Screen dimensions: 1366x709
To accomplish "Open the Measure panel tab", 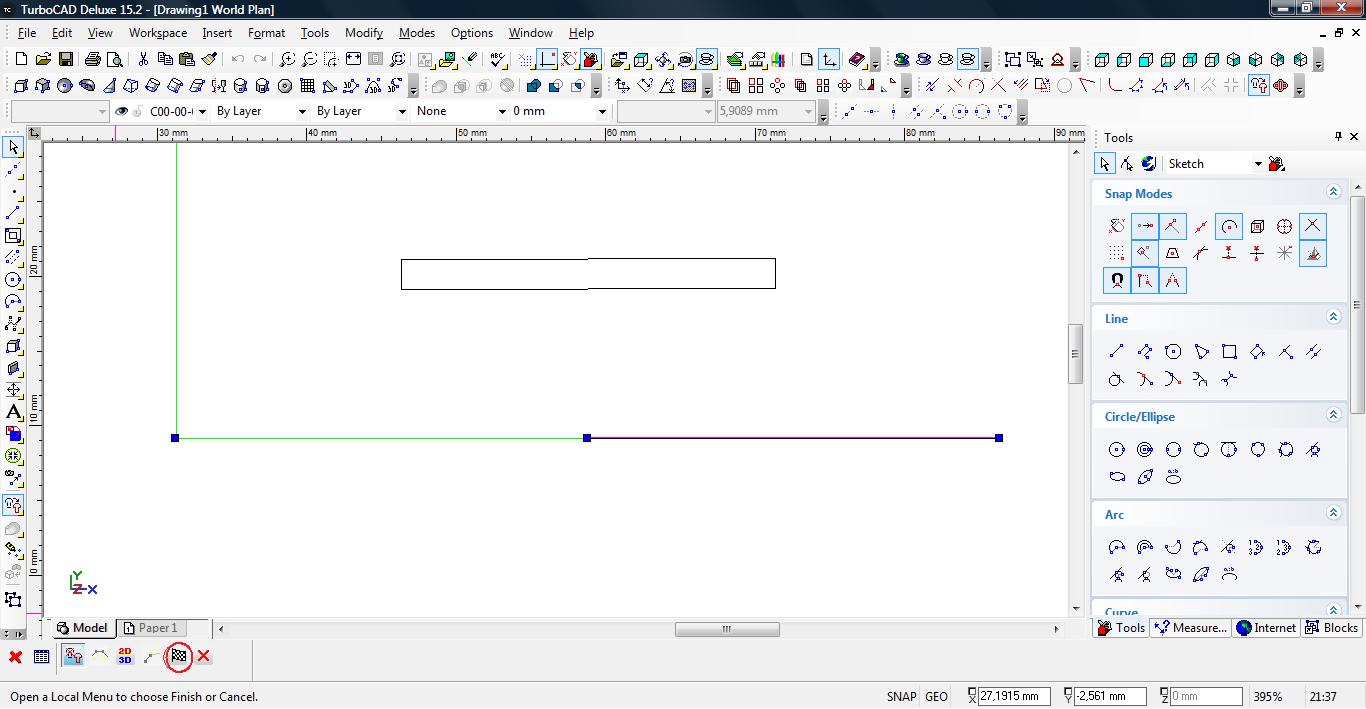I will point(1190,628).
